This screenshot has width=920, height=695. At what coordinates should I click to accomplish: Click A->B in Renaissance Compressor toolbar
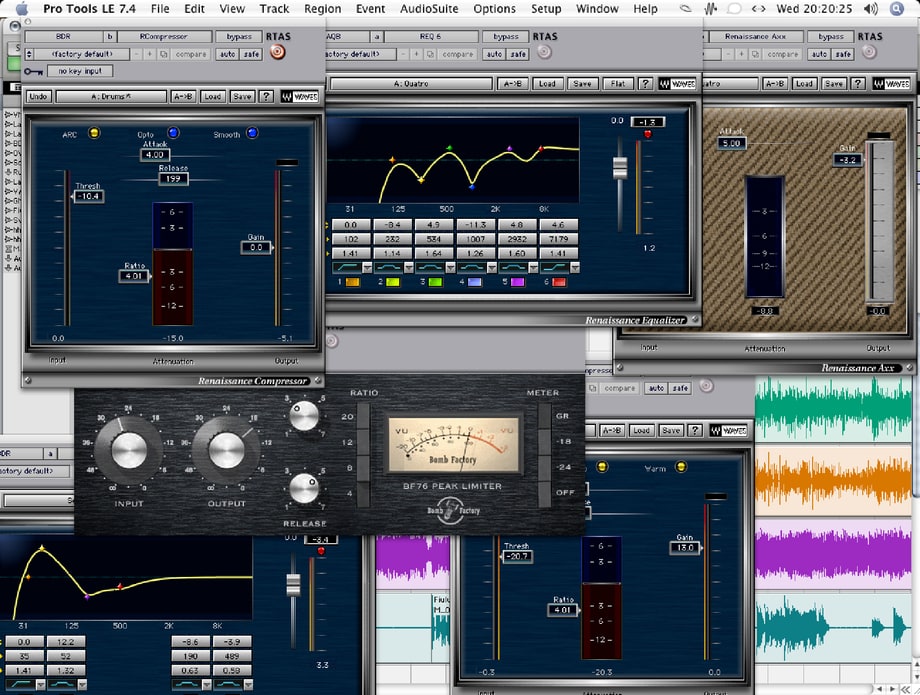(x=184, y=96)
